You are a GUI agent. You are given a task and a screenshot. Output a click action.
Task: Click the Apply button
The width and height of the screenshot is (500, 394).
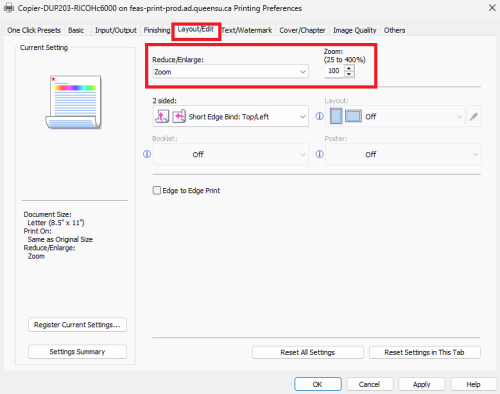click(x=422, y=384)
